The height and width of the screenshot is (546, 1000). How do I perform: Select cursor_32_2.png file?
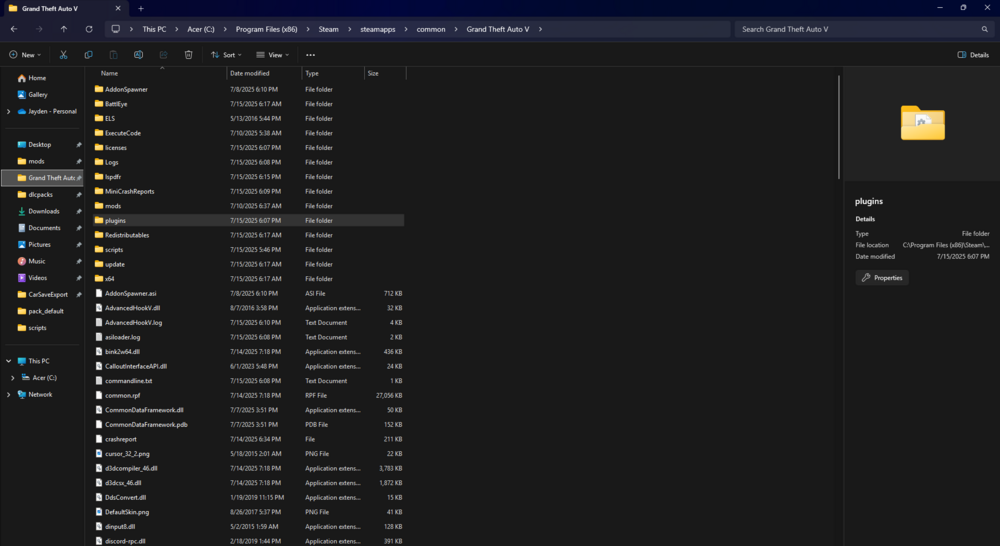pos(249,454)
